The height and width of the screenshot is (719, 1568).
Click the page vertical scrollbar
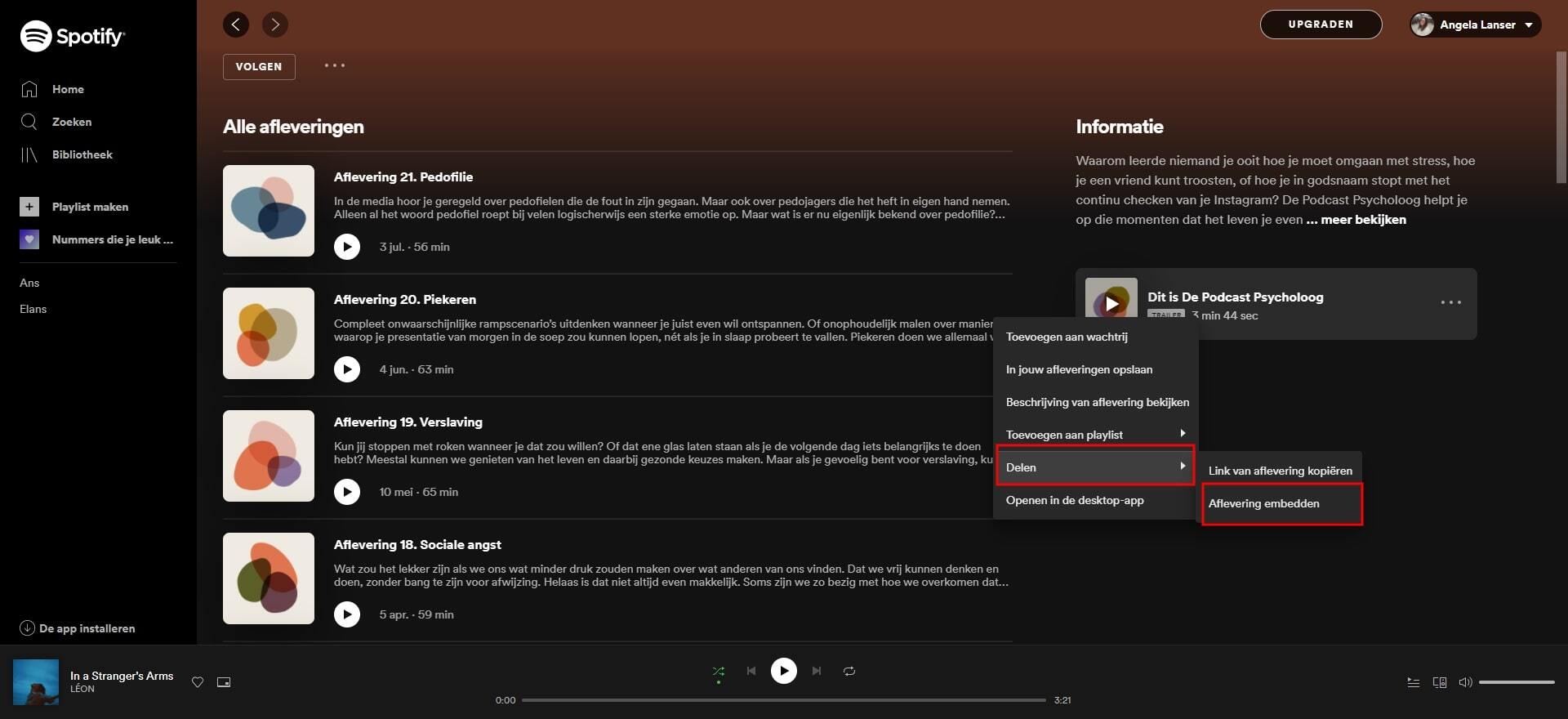click(1561, 117)
